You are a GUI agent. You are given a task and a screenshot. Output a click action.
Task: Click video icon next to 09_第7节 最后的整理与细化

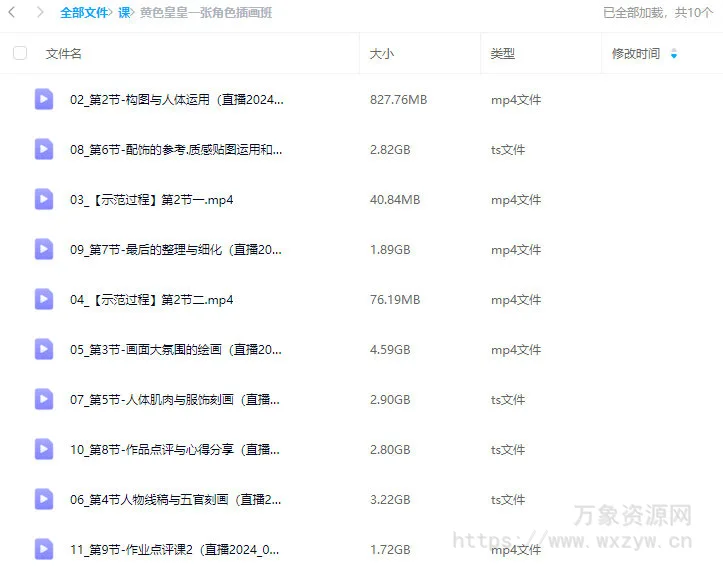coord(44,249)
